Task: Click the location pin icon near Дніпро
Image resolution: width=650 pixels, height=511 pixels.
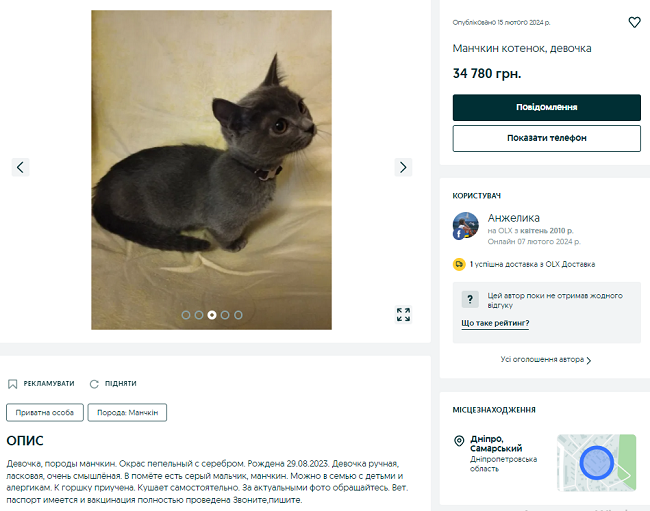Action: coord(459,441)
